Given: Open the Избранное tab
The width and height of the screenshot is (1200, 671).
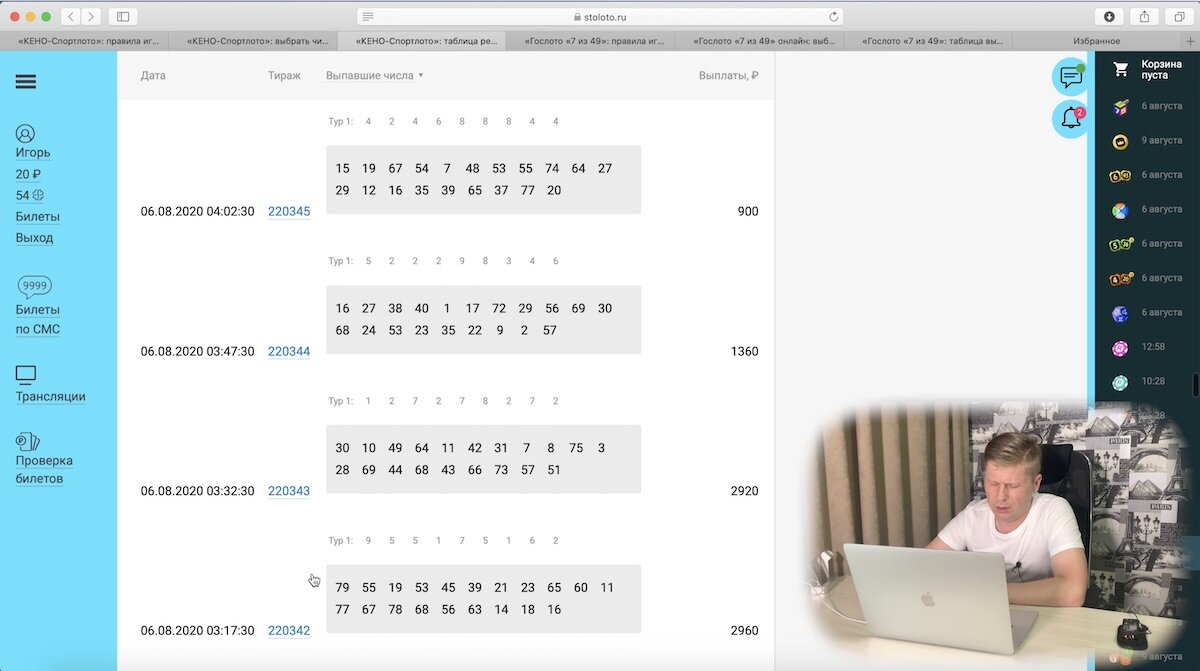Looking at the screenshot, I should 1096,41.
